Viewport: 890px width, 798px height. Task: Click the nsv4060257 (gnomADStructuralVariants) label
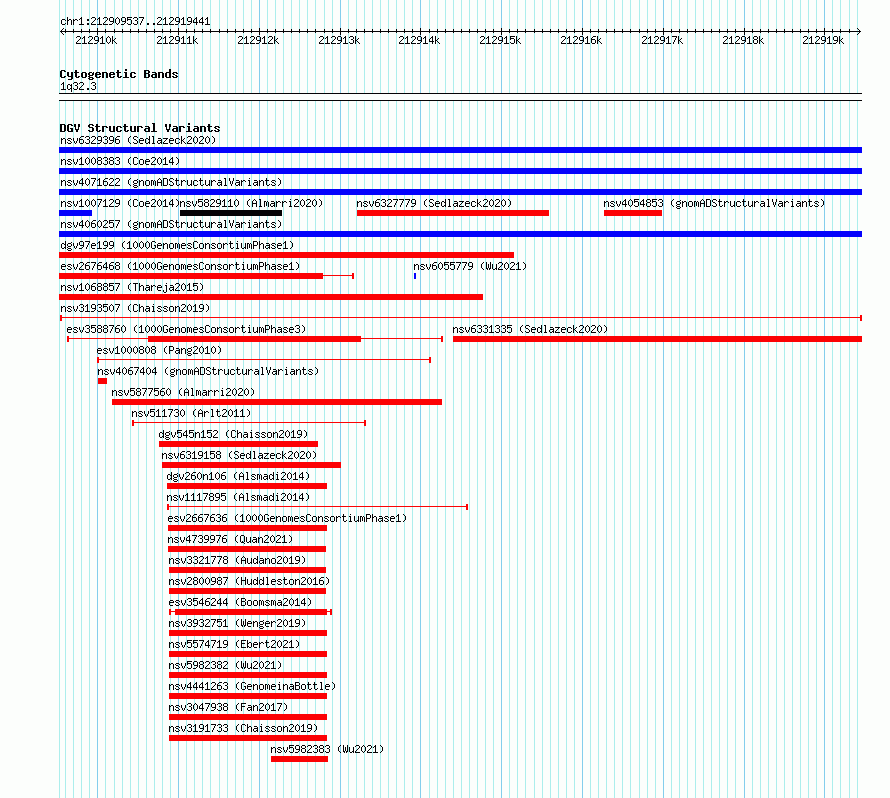point(171,224)
